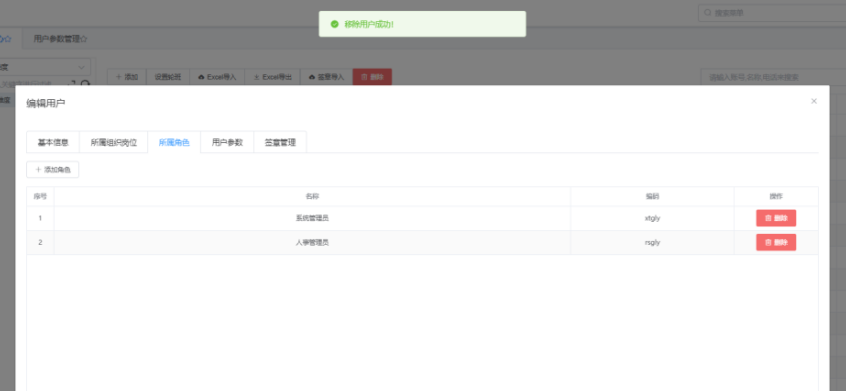Click the 添加角色 button
The height and width of the screenshot is (391, 846).
click(x=53, y=169)
